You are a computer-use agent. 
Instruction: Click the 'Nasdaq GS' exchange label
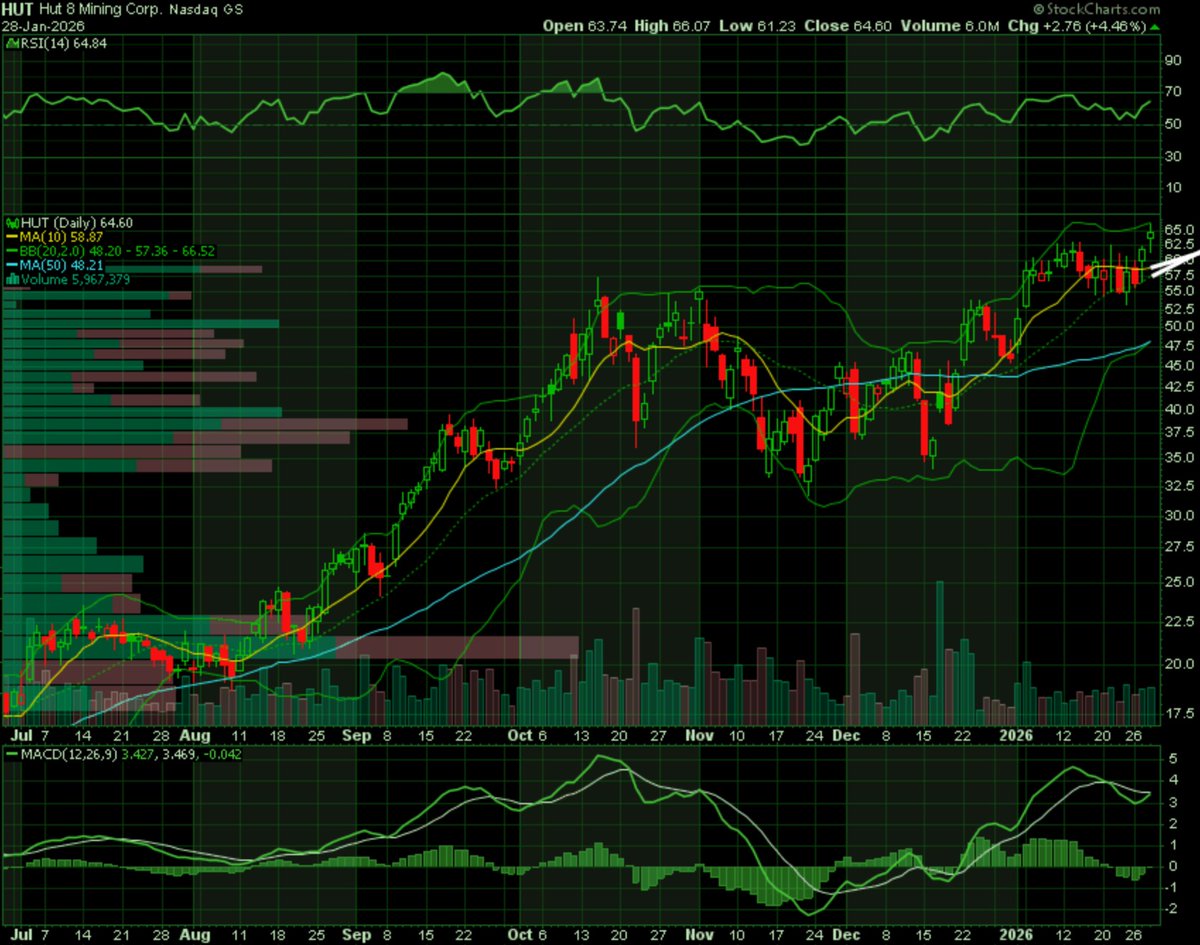[x=204, y=9]
